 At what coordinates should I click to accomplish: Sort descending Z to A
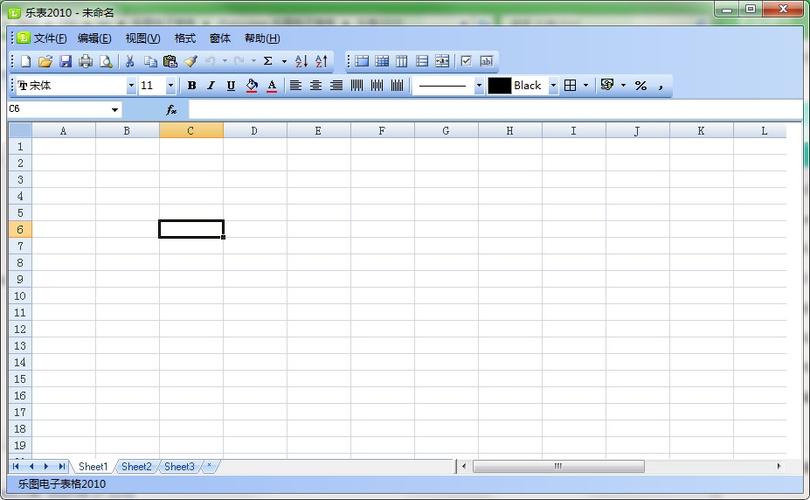coord(321,61)
